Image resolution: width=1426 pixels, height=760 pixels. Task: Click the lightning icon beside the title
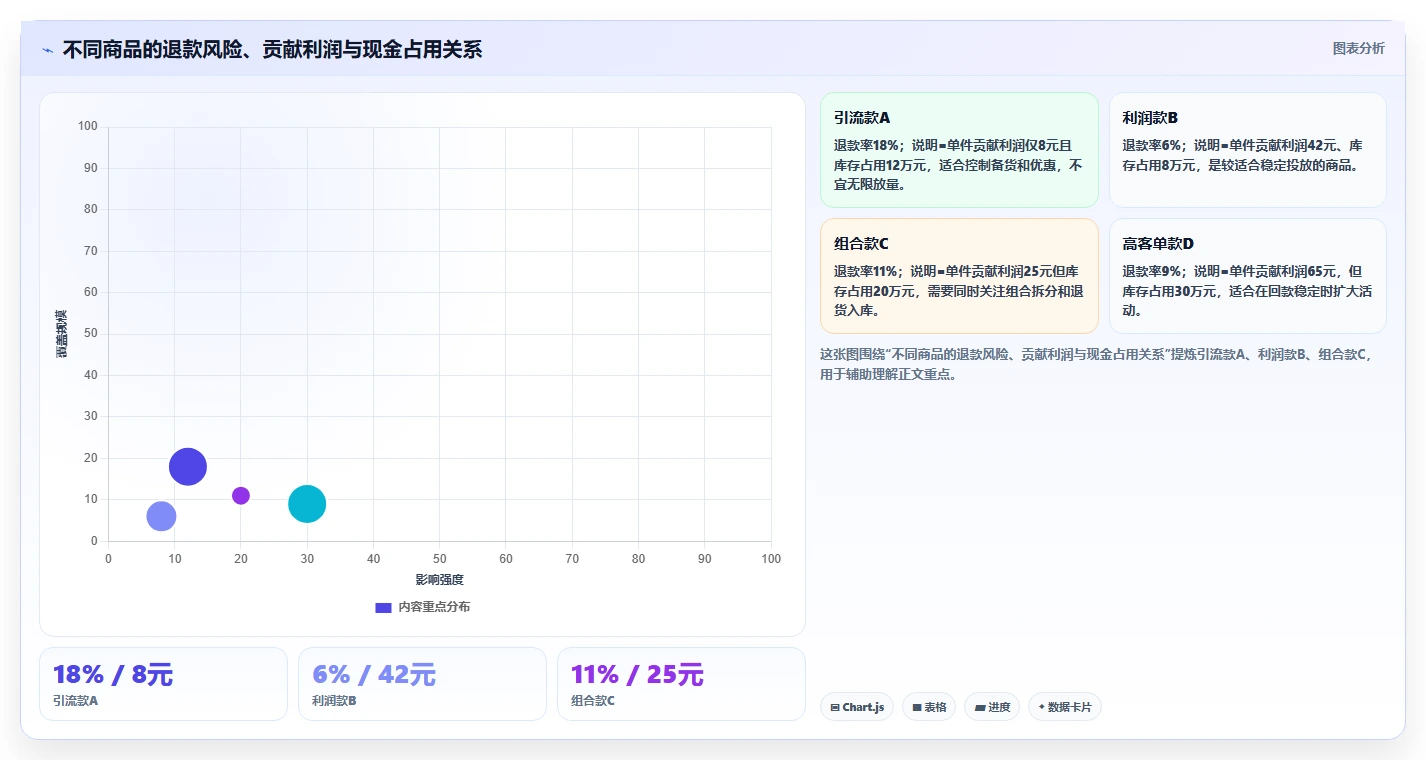(48, 49)
